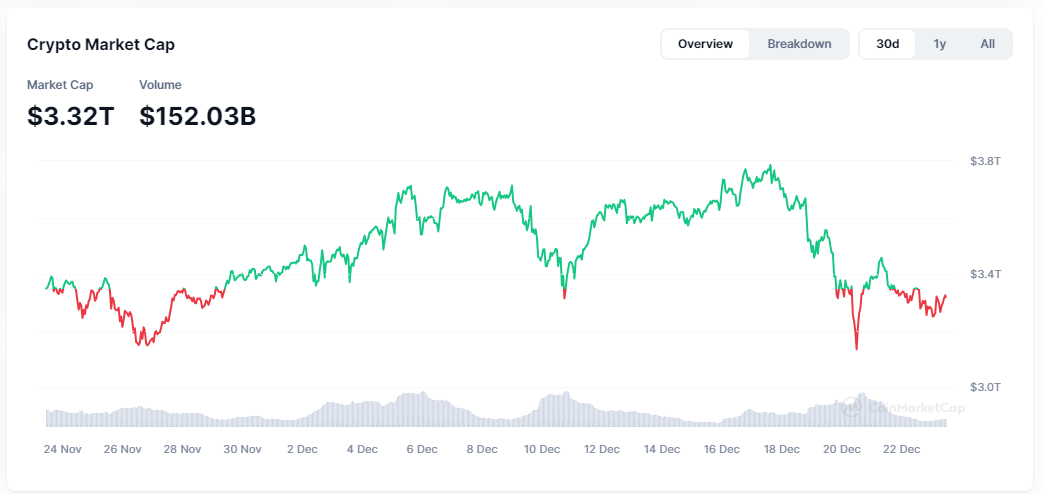Click the chart peak near 18 Dec
1045x494 pixels.
(x=770, y=167)
